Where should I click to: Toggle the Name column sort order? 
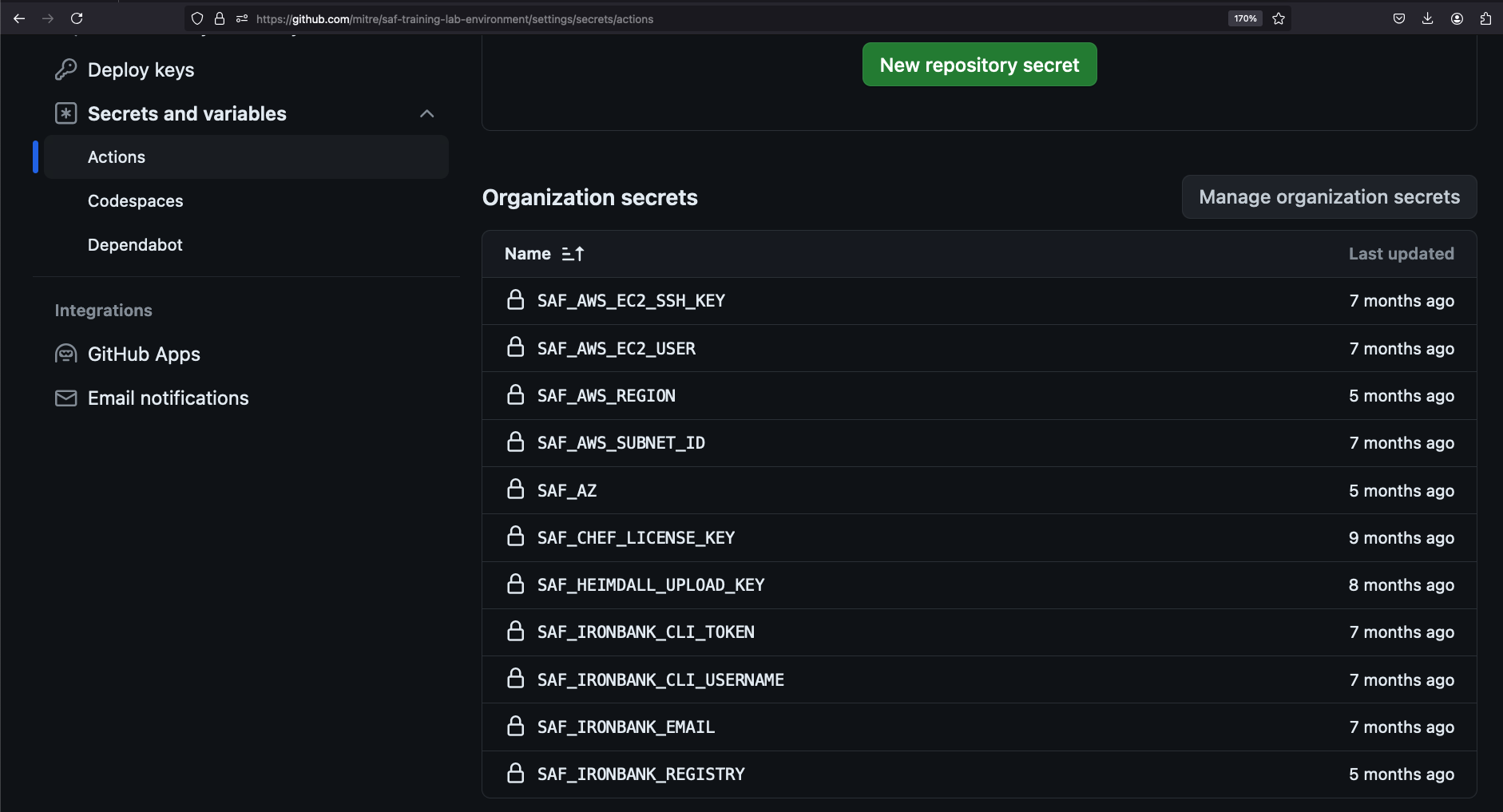point(573,254)
